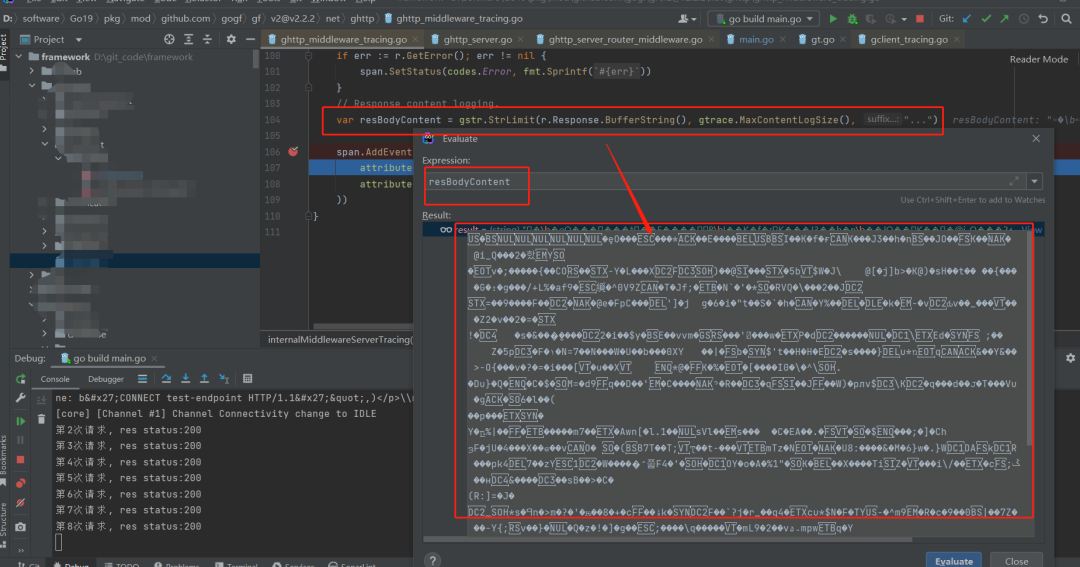Image resolution: width=1080 pixels, height=567 pixels.
Task: Mute breakpoints in debug sidebar
Action: (x=21, y=503)
